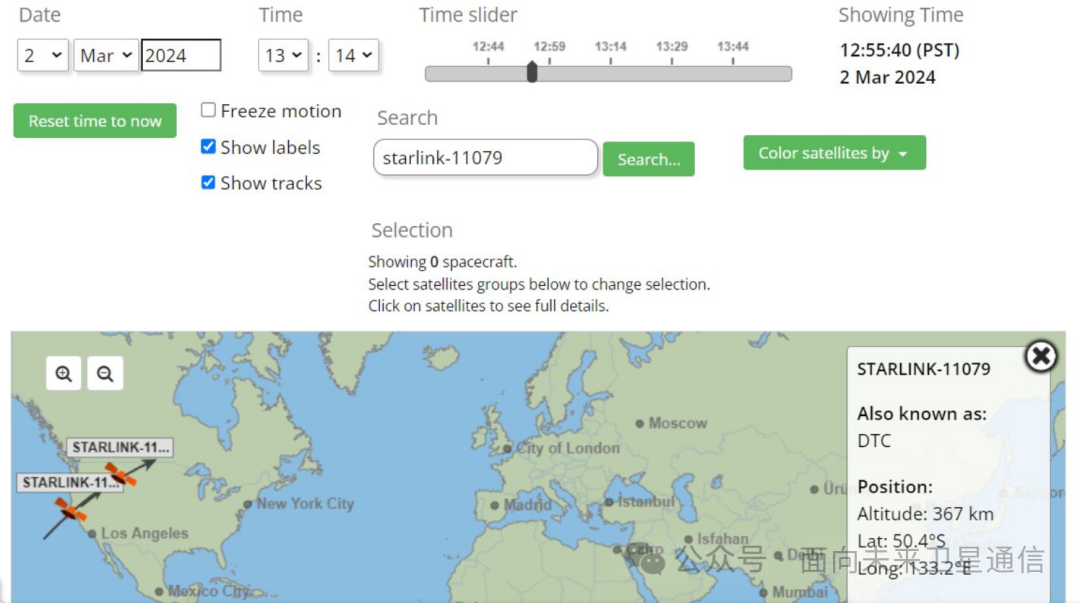Click the time slider handle
The height and width of the screenshot is (603, 1080).
pyautogui.click(x=532, y=72)
